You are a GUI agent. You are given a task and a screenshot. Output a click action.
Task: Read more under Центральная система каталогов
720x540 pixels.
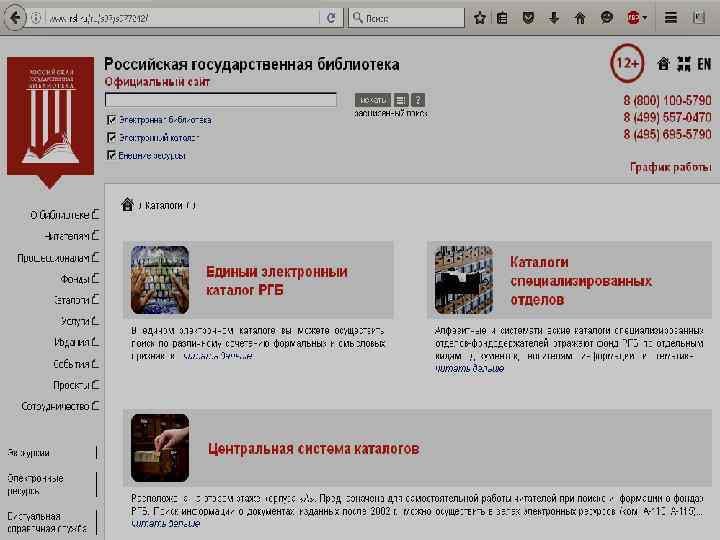pos(165,523)
